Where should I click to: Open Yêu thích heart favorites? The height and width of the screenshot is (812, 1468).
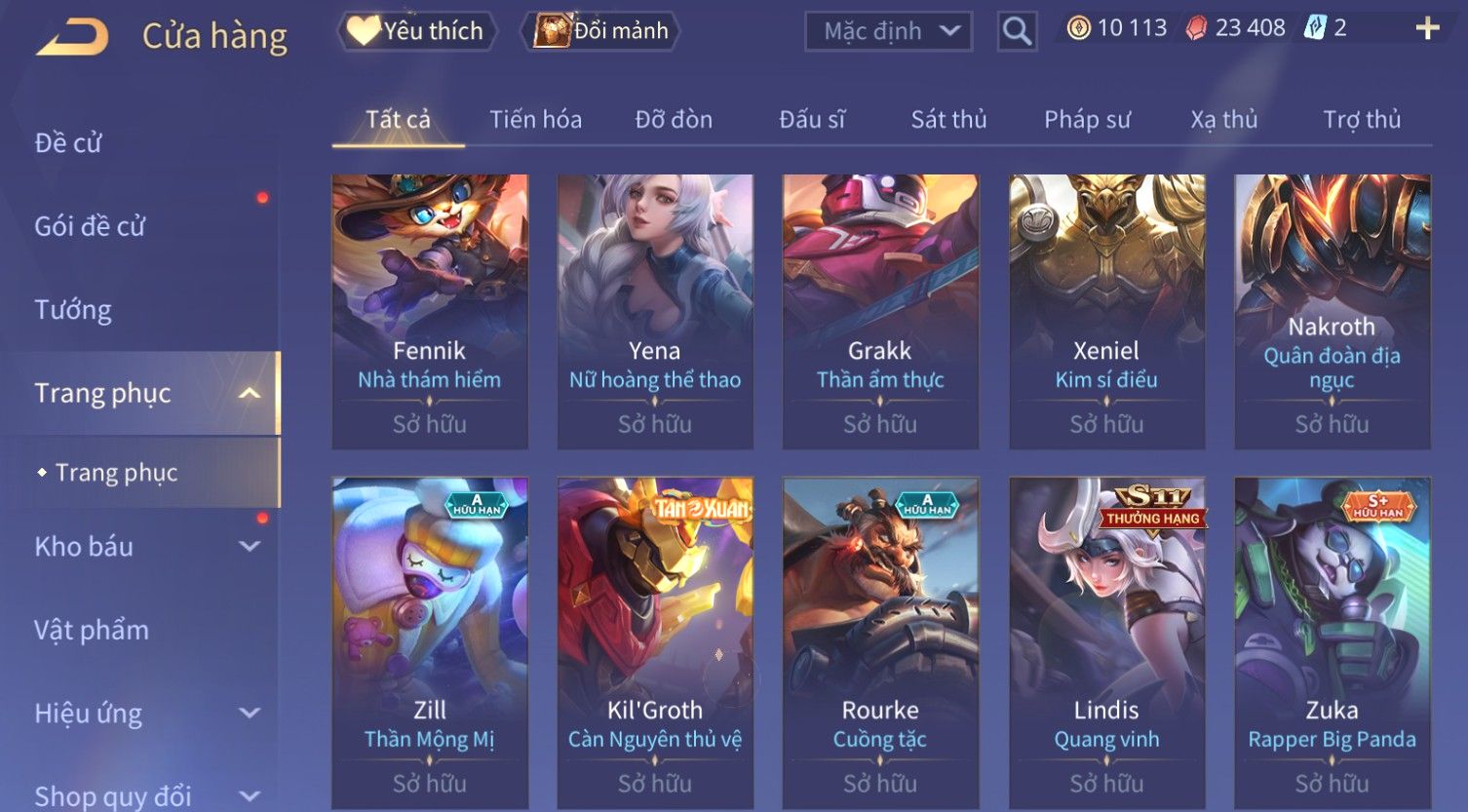417,31
